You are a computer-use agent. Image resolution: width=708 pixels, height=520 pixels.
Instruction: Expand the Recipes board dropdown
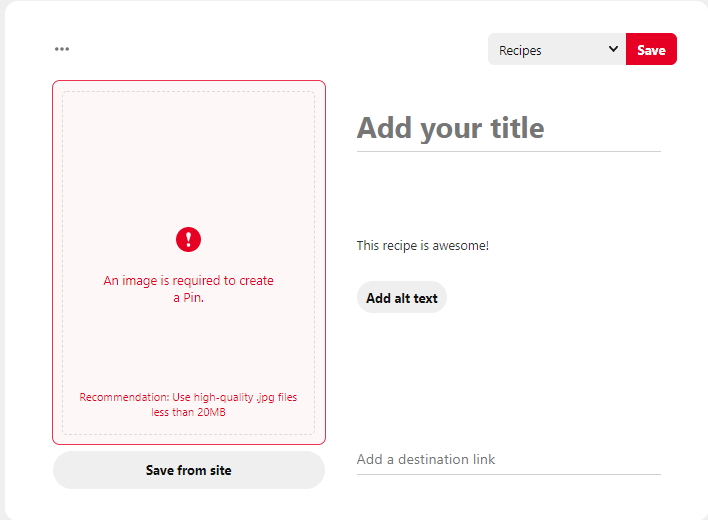click(556, 50)
